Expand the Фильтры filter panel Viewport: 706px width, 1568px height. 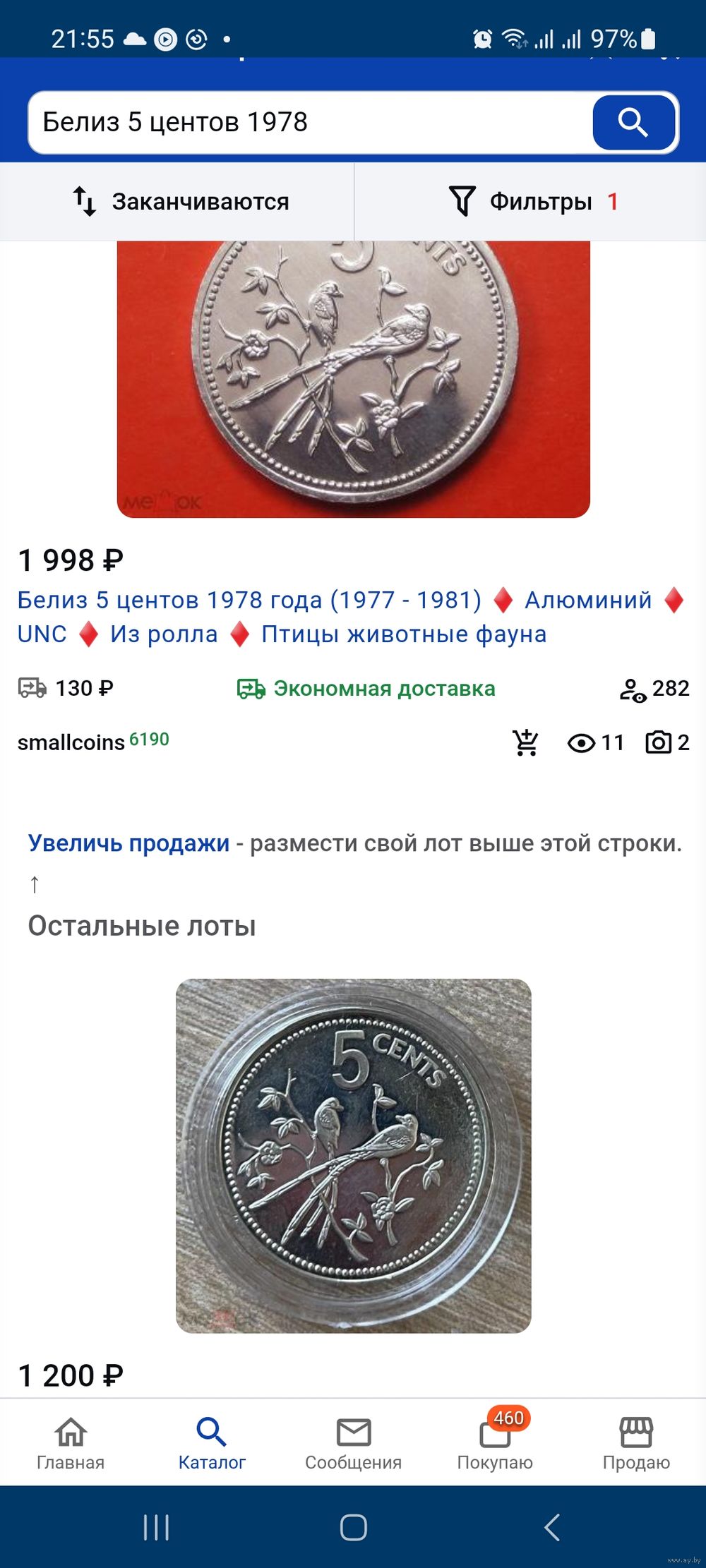click(530, 202)
